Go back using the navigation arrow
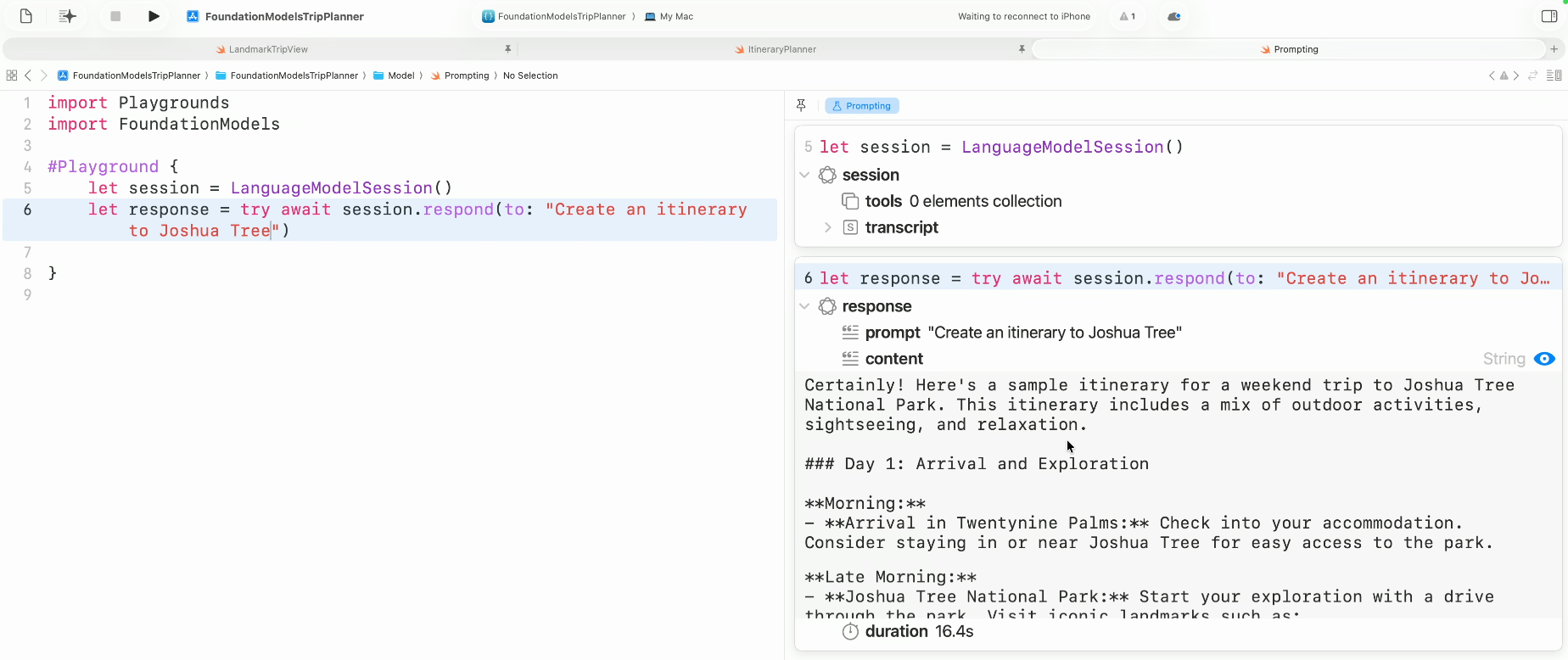The height and width of the screenshot is (660, 1568). 28,76
